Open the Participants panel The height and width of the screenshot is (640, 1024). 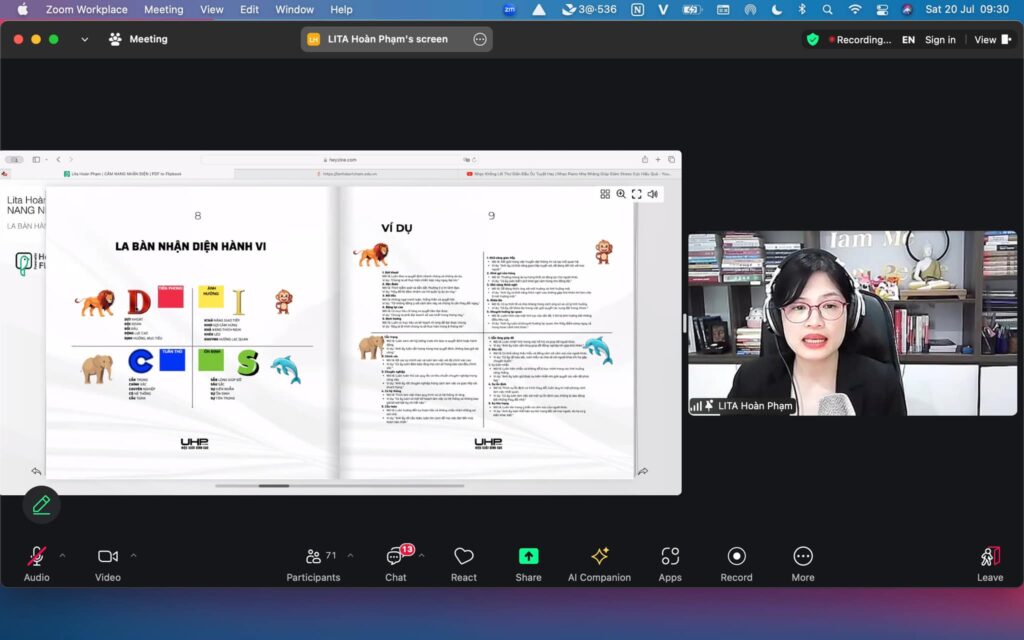[313, 557]
